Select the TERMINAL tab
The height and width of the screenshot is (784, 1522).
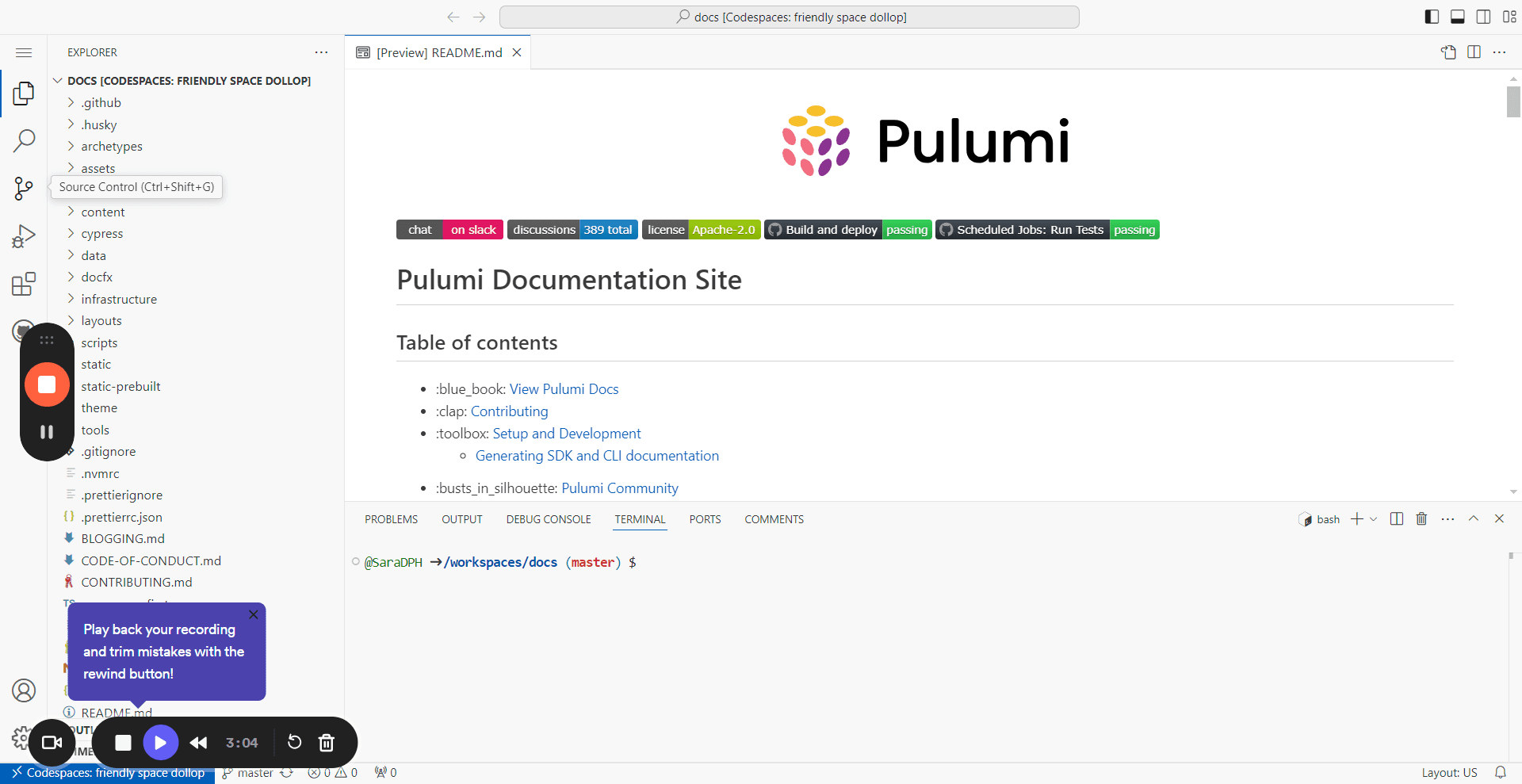click(641, 519)
